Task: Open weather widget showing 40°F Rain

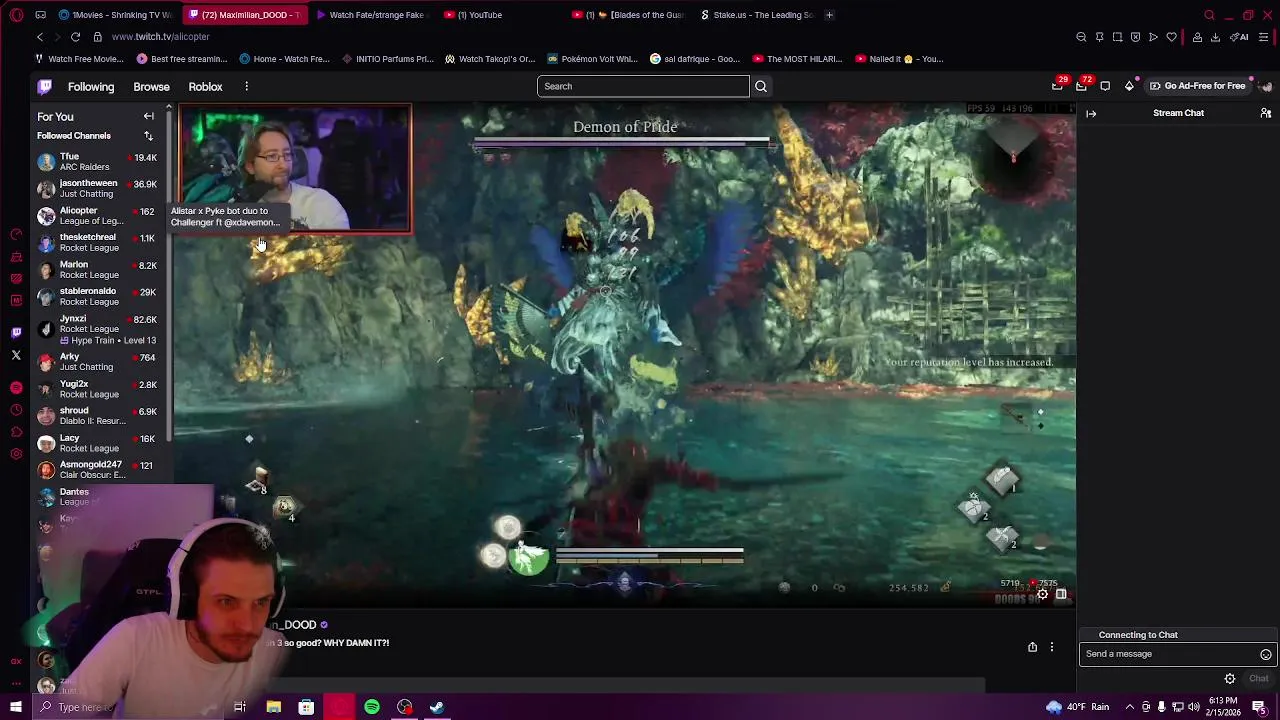Action: (1077, 707)
